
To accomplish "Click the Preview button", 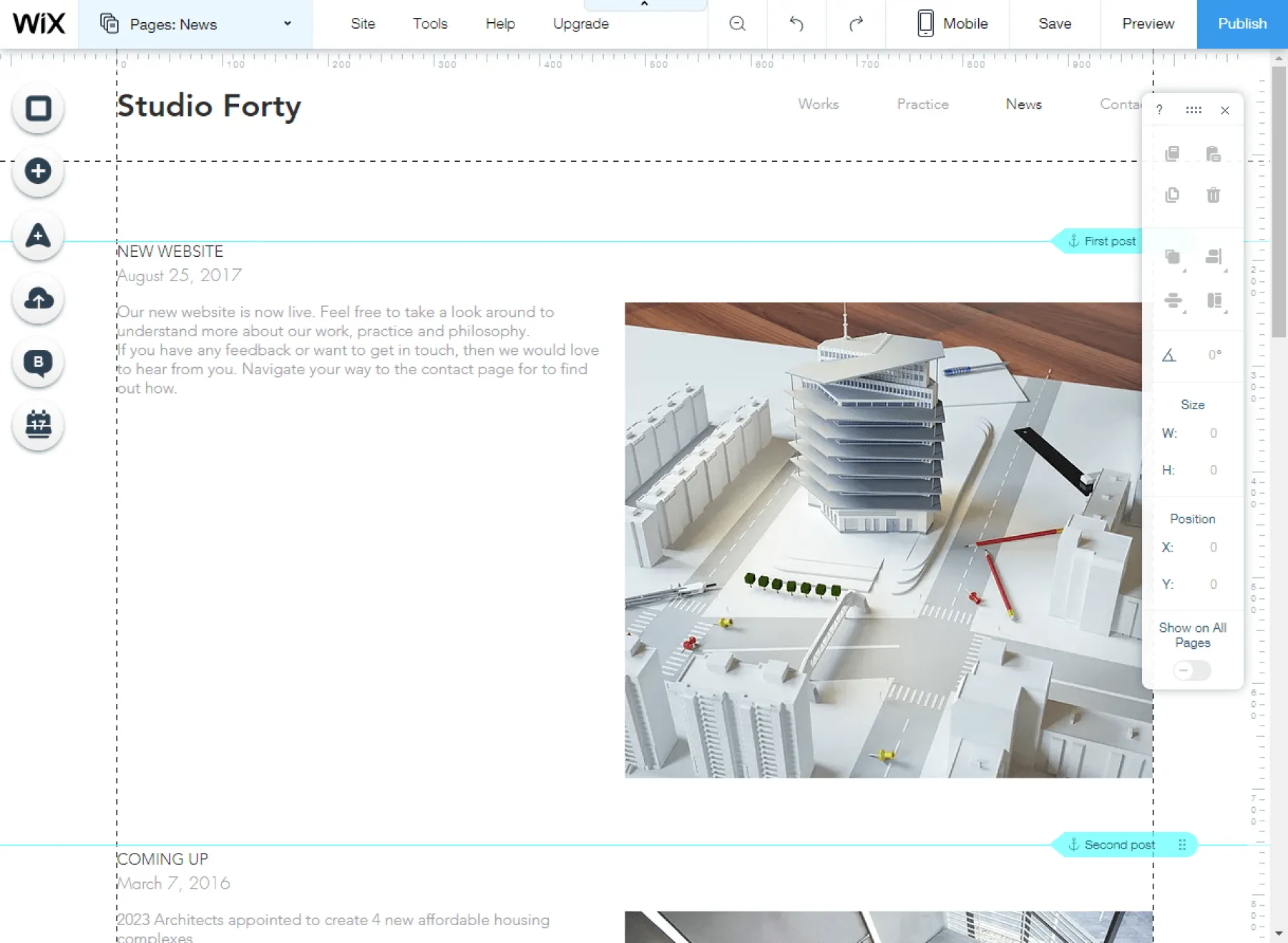I will click(1148, 24).
